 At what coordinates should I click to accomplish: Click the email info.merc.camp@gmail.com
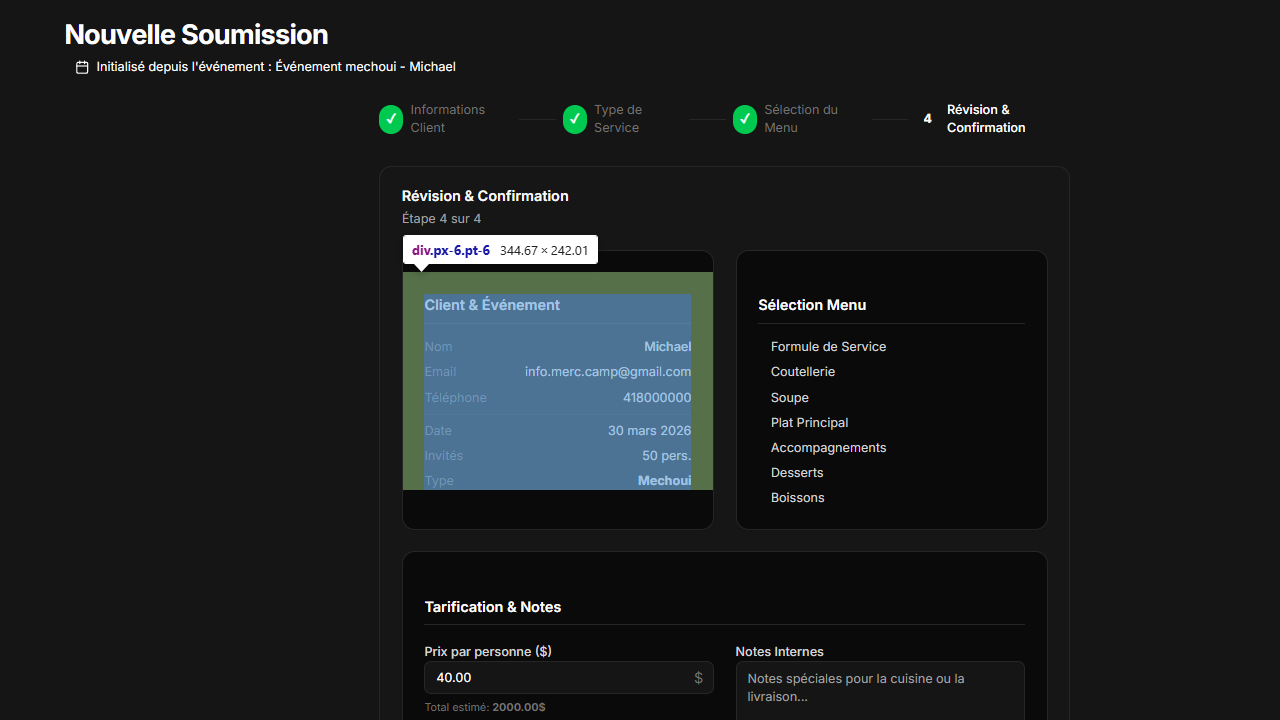tap(608, 372)
